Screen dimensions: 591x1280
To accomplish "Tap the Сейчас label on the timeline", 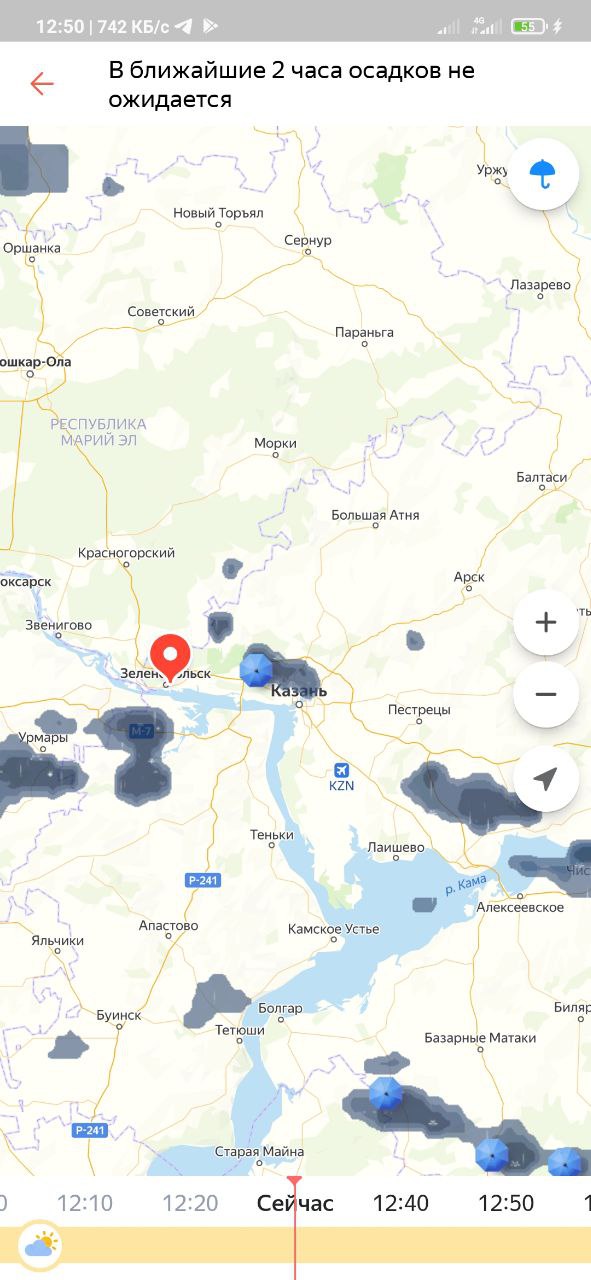I will (x=295, y=1203).
